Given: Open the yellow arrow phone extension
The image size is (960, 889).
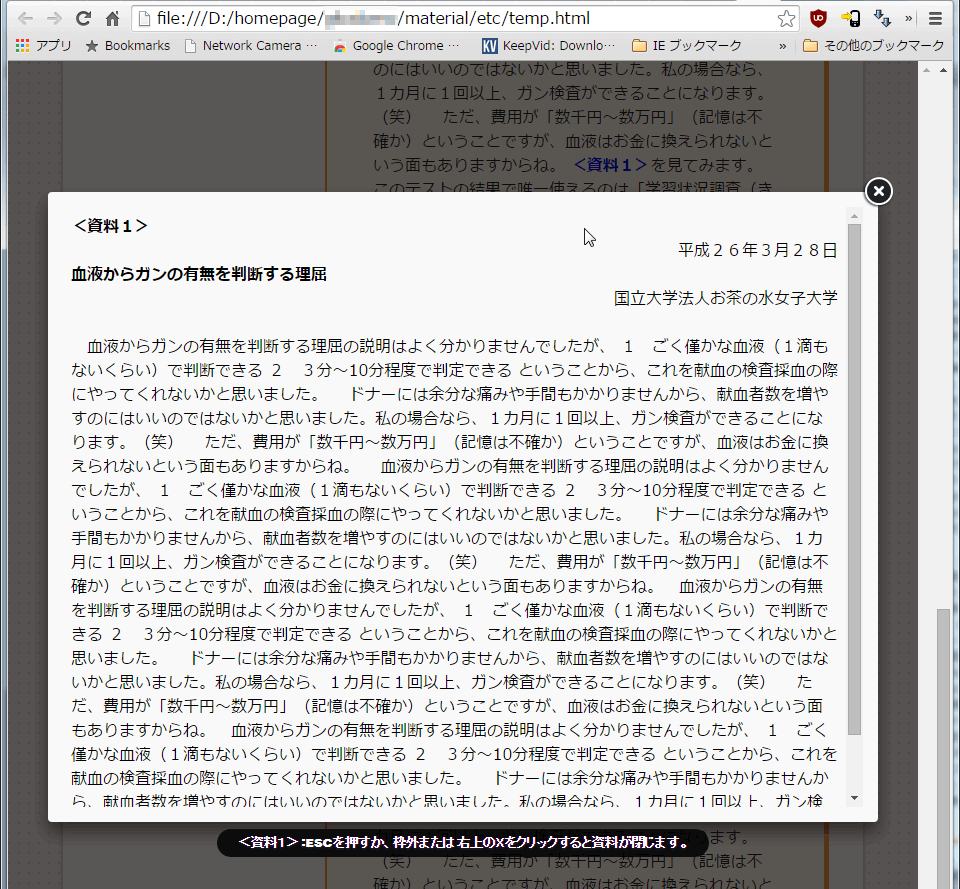Looking at the screenshot, I should coord(850,19).
